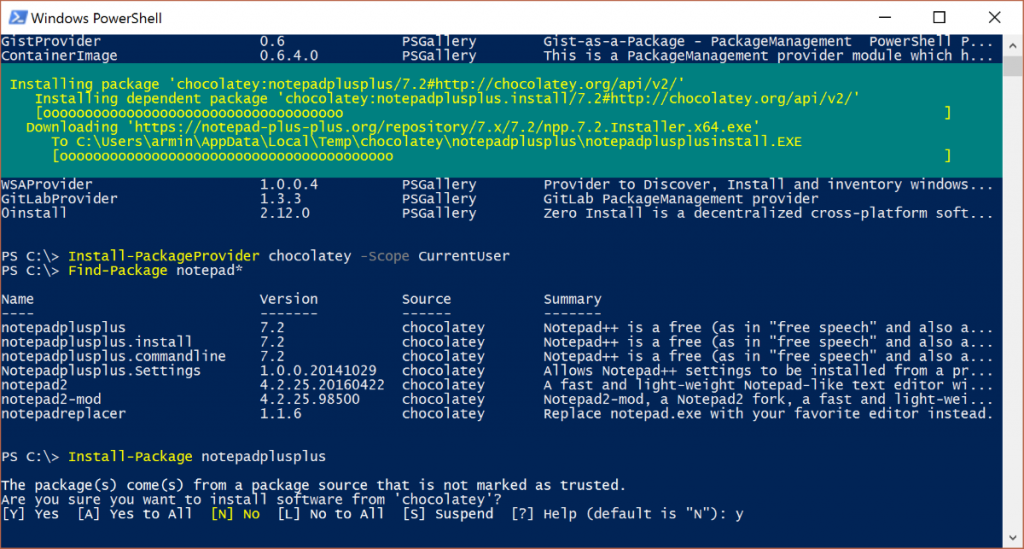Viewport: 1024px width, 549px height.
Task: Click 'notepadplusplus.commandline' package name
Action: coord(114,356)
